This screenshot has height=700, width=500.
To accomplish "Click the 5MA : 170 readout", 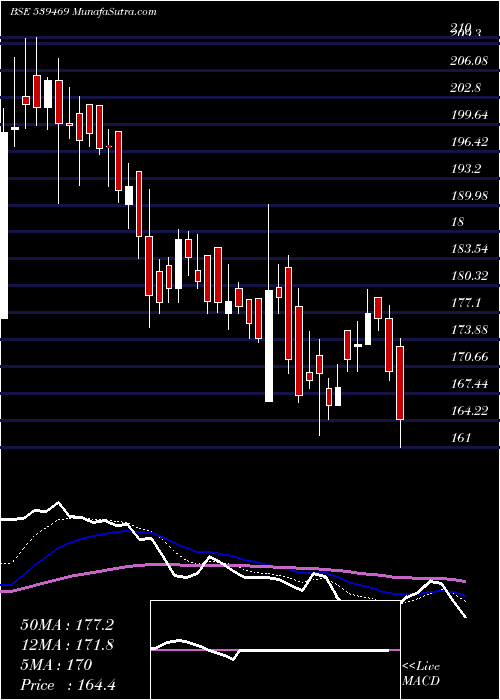I will (56, 665).
